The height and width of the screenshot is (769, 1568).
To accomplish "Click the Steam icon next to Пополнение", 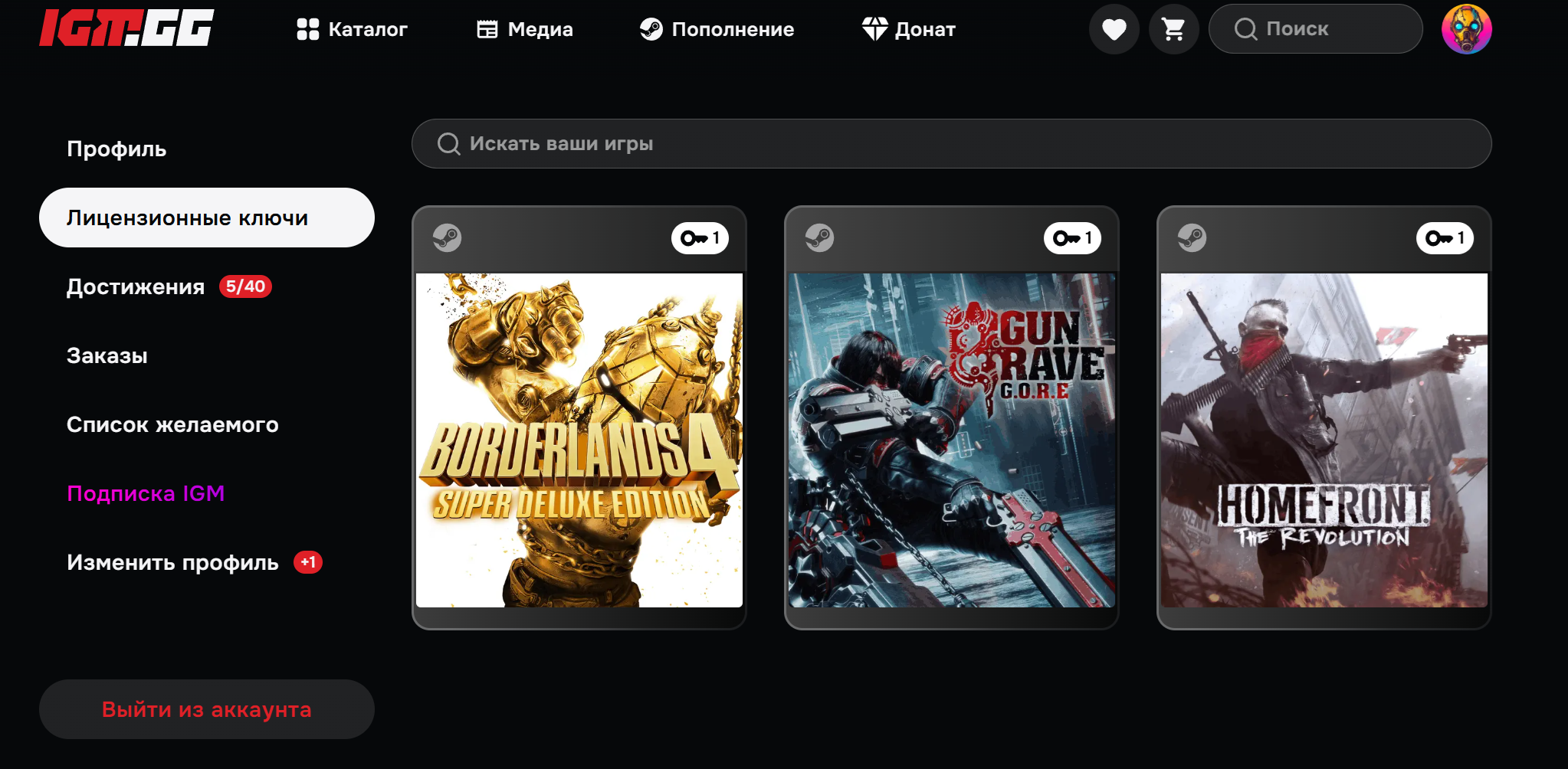I will (651, 29).
